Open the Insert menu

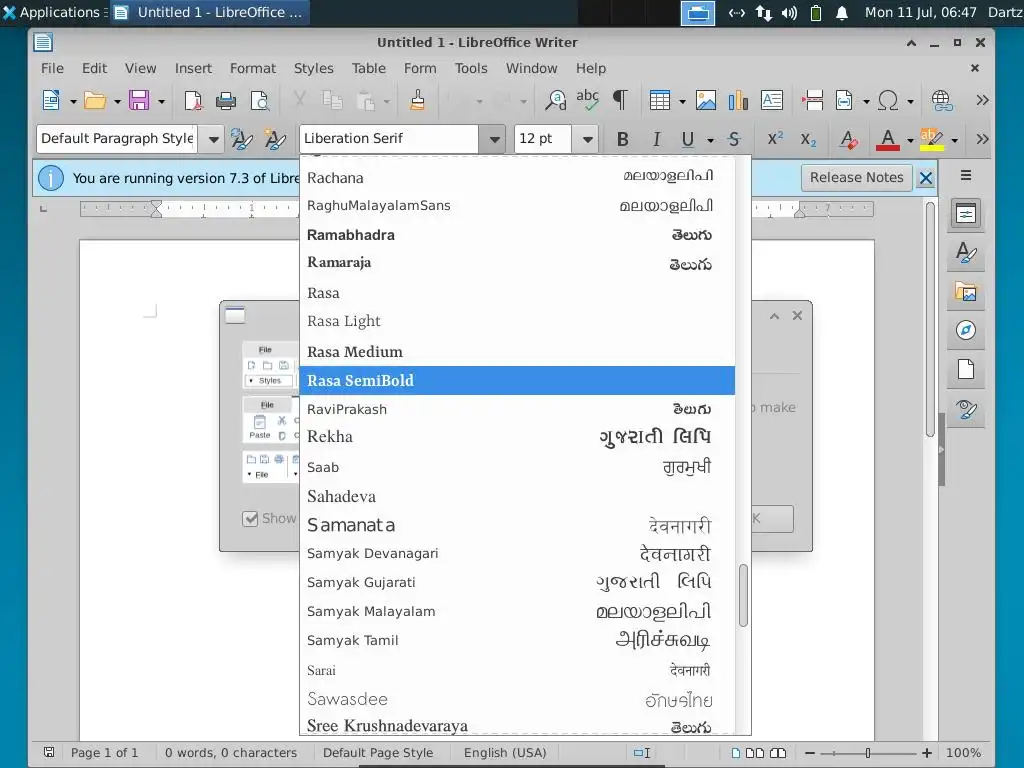pyautogui.click(x=193, y=68)
